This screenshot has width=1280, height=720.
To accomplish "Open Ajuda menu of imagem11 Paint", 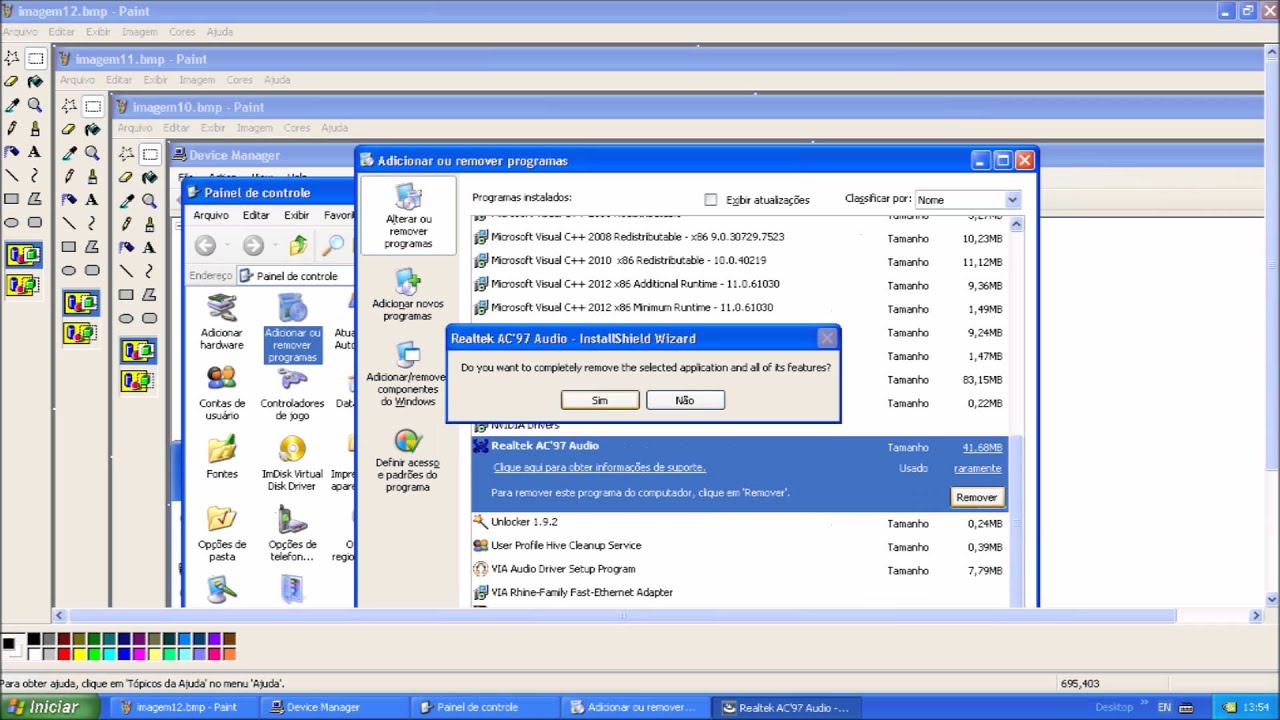I will click(277, 80).
